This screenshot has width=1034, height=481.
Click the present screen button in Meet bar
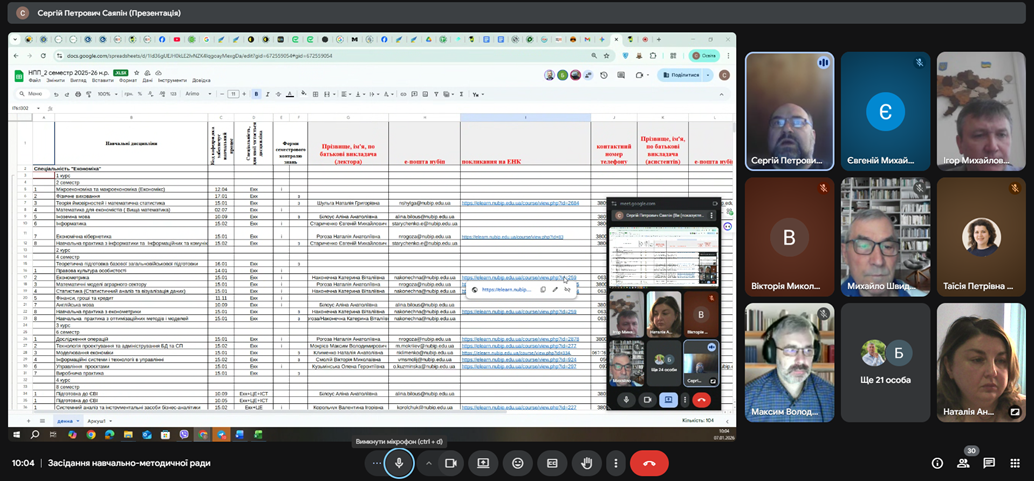[x=483, y=463]
